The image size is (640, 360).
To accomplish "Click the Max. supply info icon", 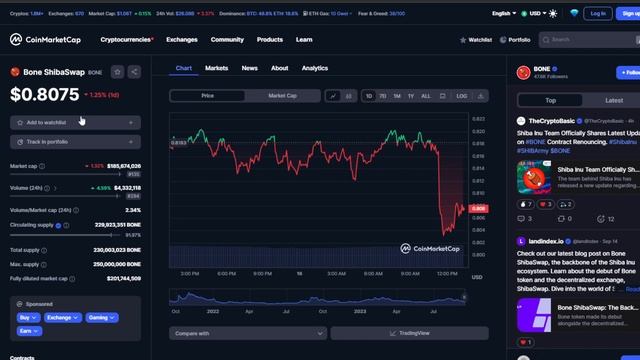I will coord(44,264).
